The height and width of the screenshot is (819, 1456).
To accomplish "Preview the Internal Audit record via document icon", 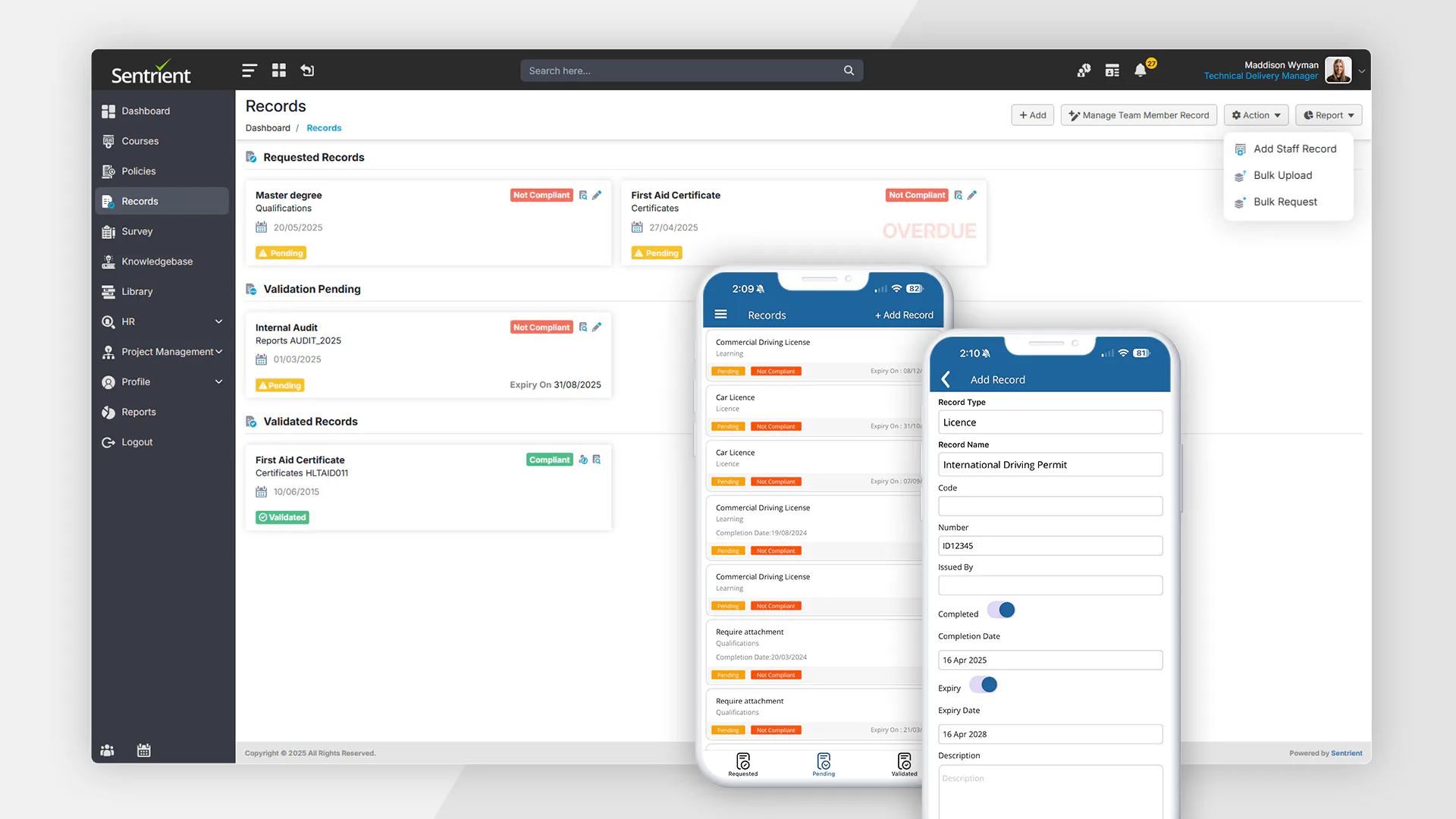I will [x=582, y=327].
